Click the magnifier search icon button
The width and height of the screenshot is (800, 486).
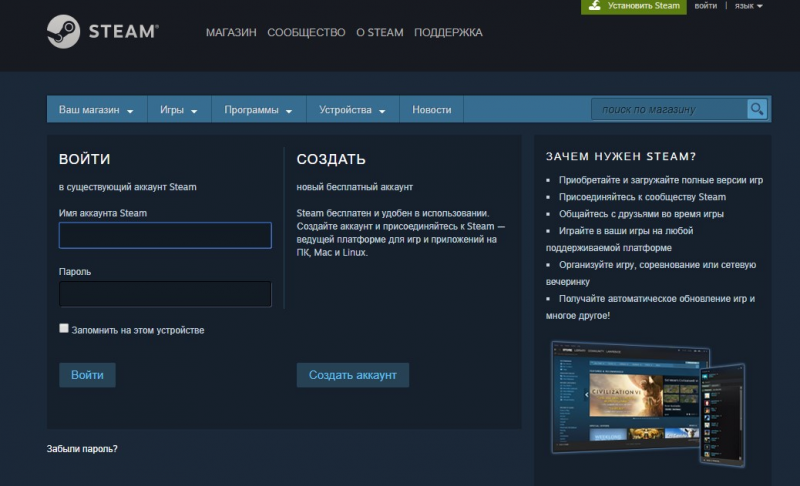(x=757, y=109)
